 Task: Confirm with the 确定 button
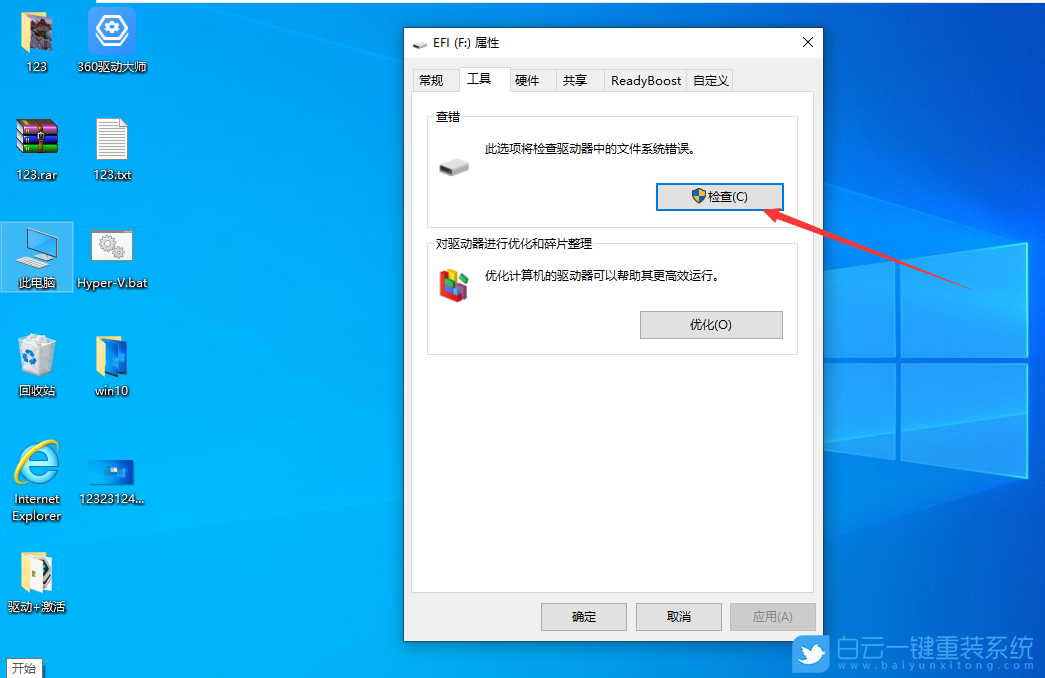583,616
